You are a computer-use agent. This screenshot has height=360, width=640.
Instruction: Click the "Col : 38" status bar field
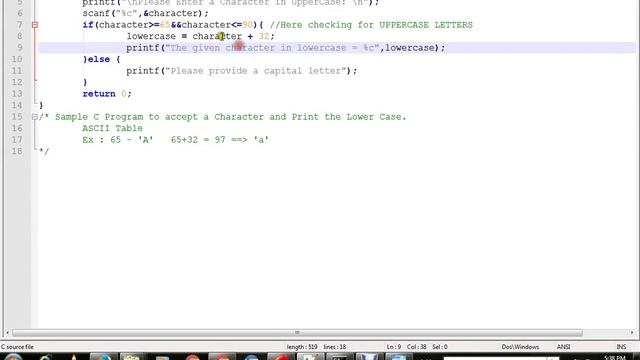416,347
